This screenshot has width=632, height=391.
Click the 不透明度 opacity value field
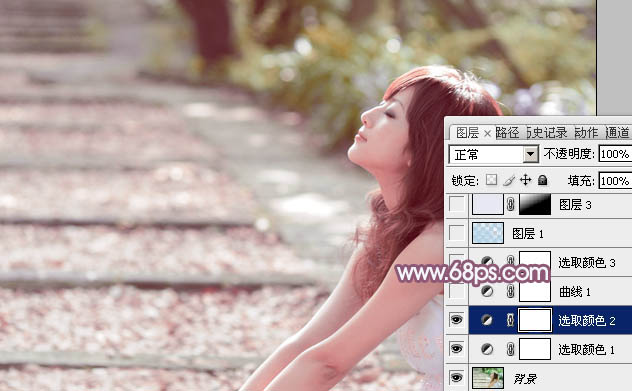[x=615, y=154]
